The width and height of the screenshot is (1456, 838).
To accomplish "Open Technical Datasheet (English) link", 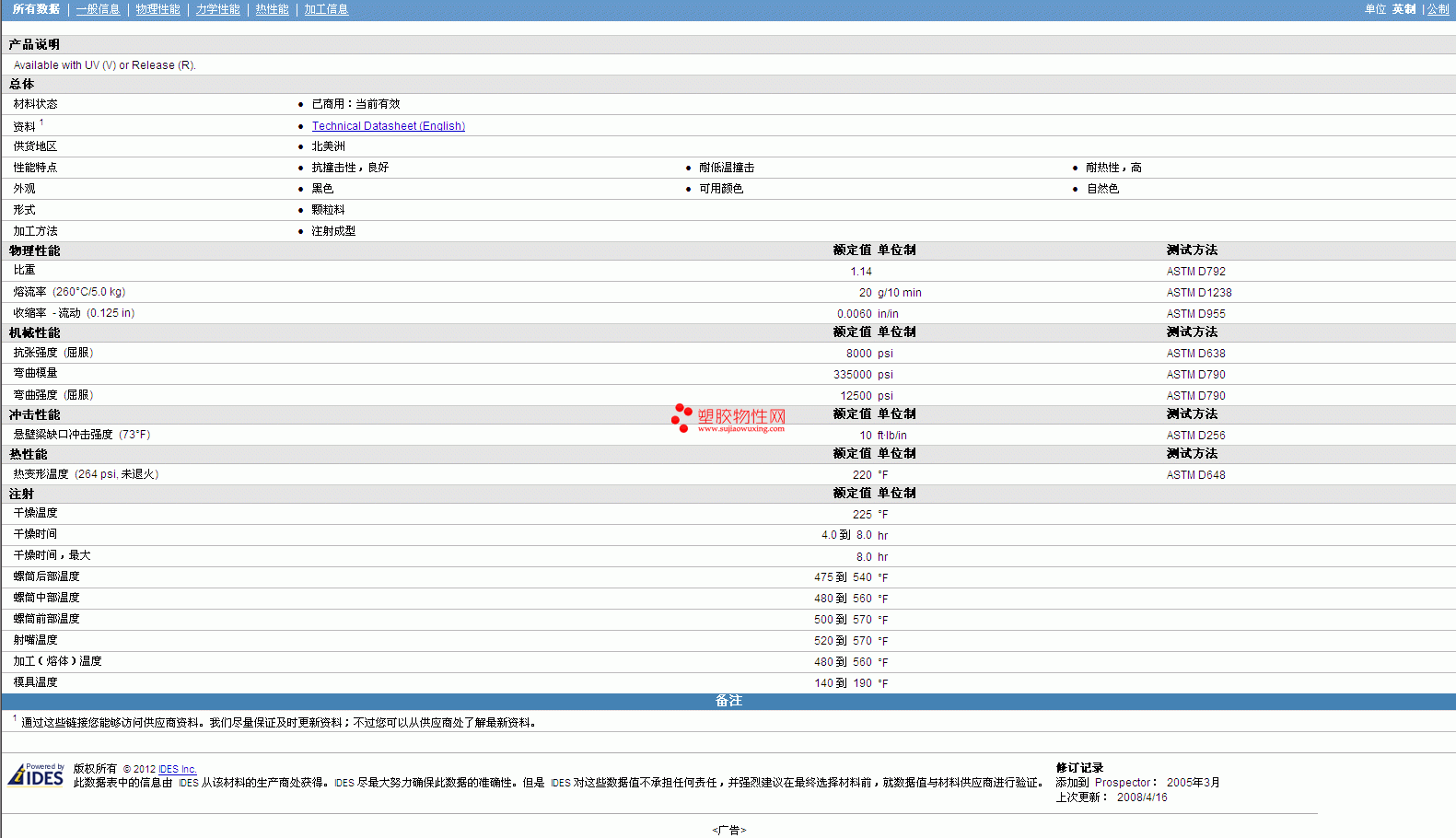I will (389, 126).
